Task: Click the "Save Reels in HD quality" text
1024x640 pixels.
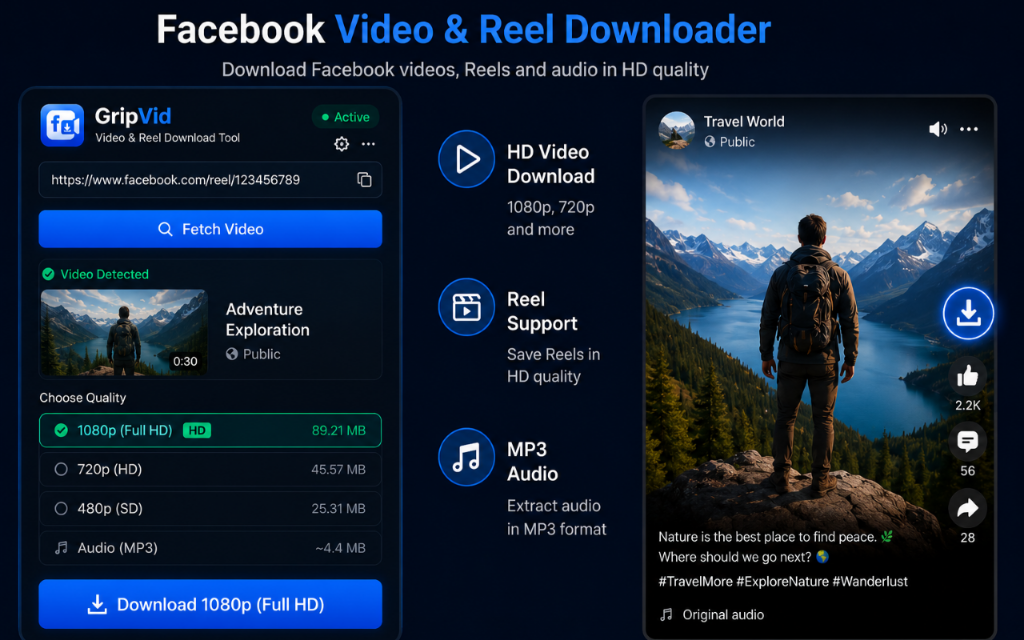Action: [x=553, y=365]
